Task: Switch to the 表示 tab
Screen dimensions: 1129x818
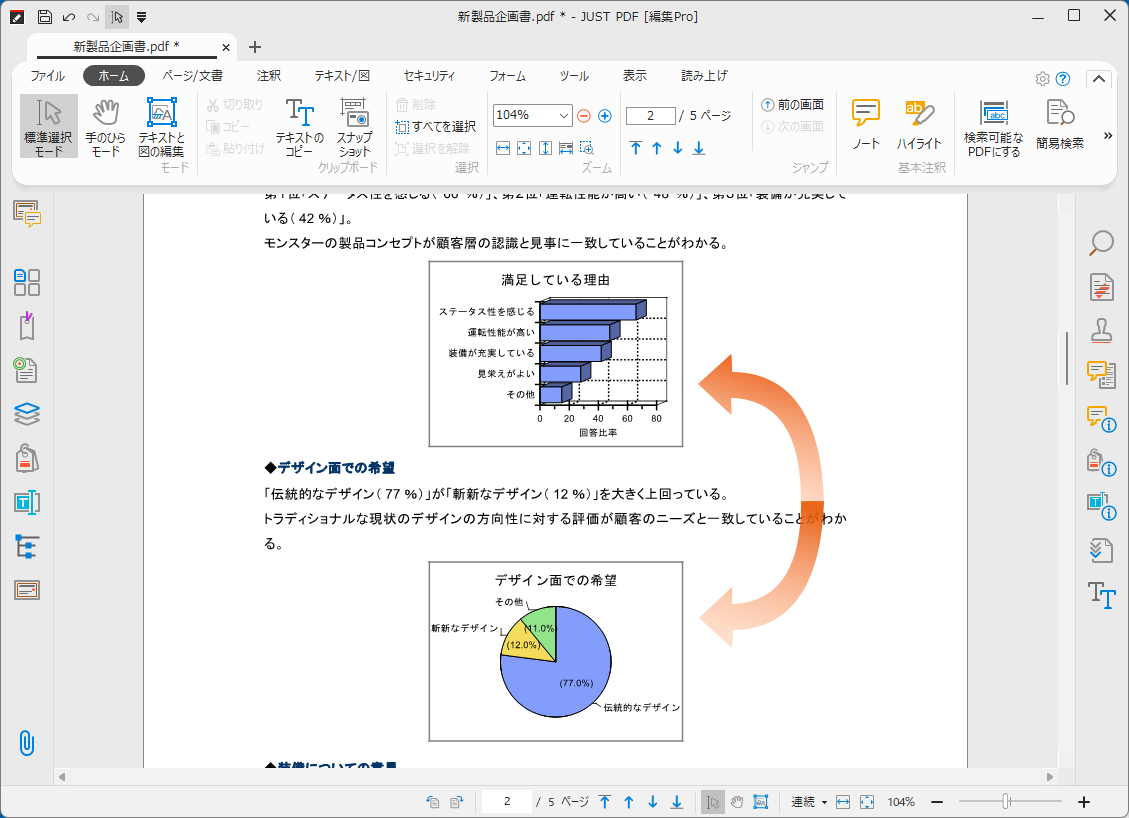Action: click(x=634, y=76)
